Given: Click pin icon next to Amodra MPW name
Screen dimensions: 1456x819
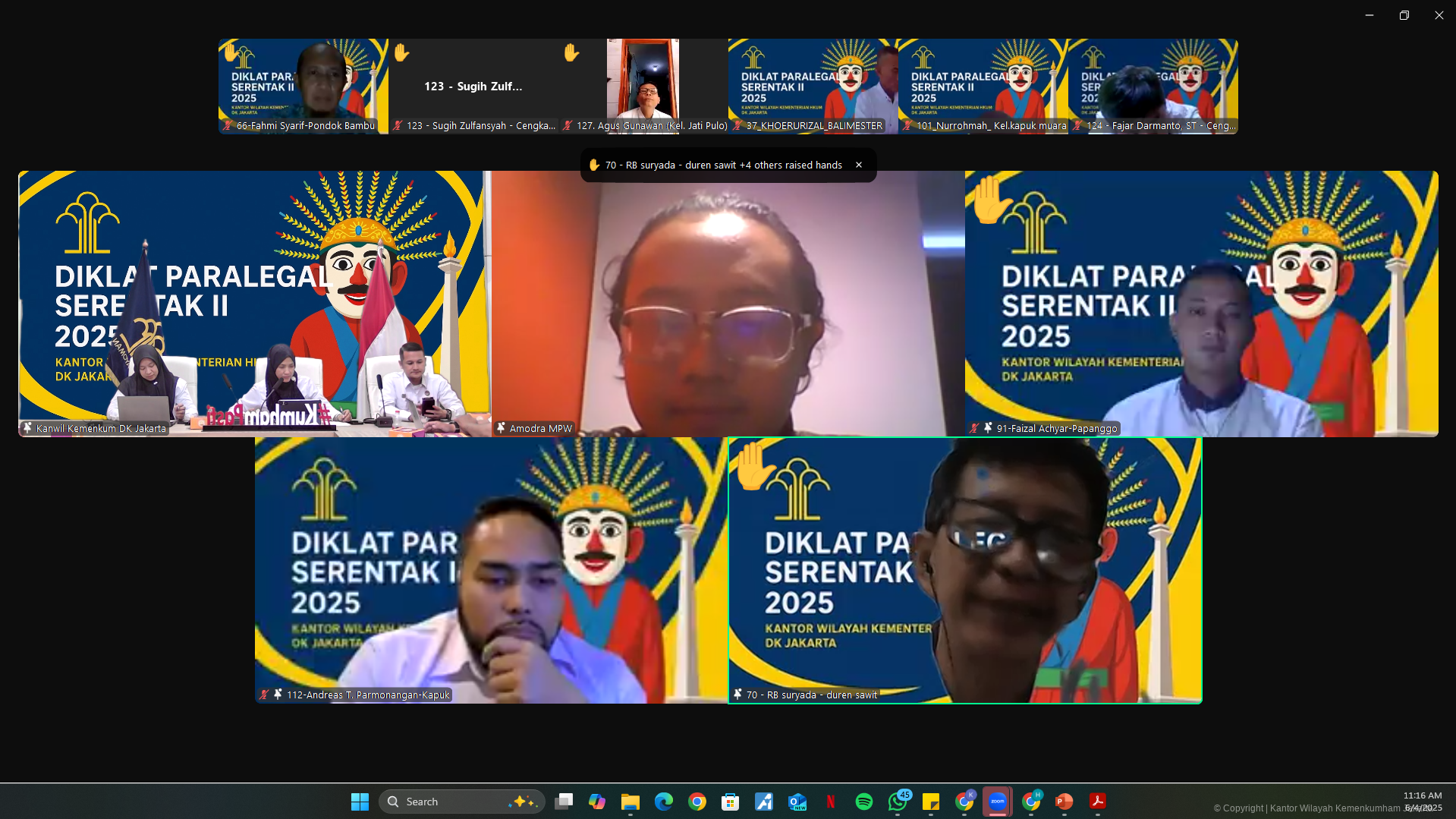Looking at the screenshot, I should 501,428.
